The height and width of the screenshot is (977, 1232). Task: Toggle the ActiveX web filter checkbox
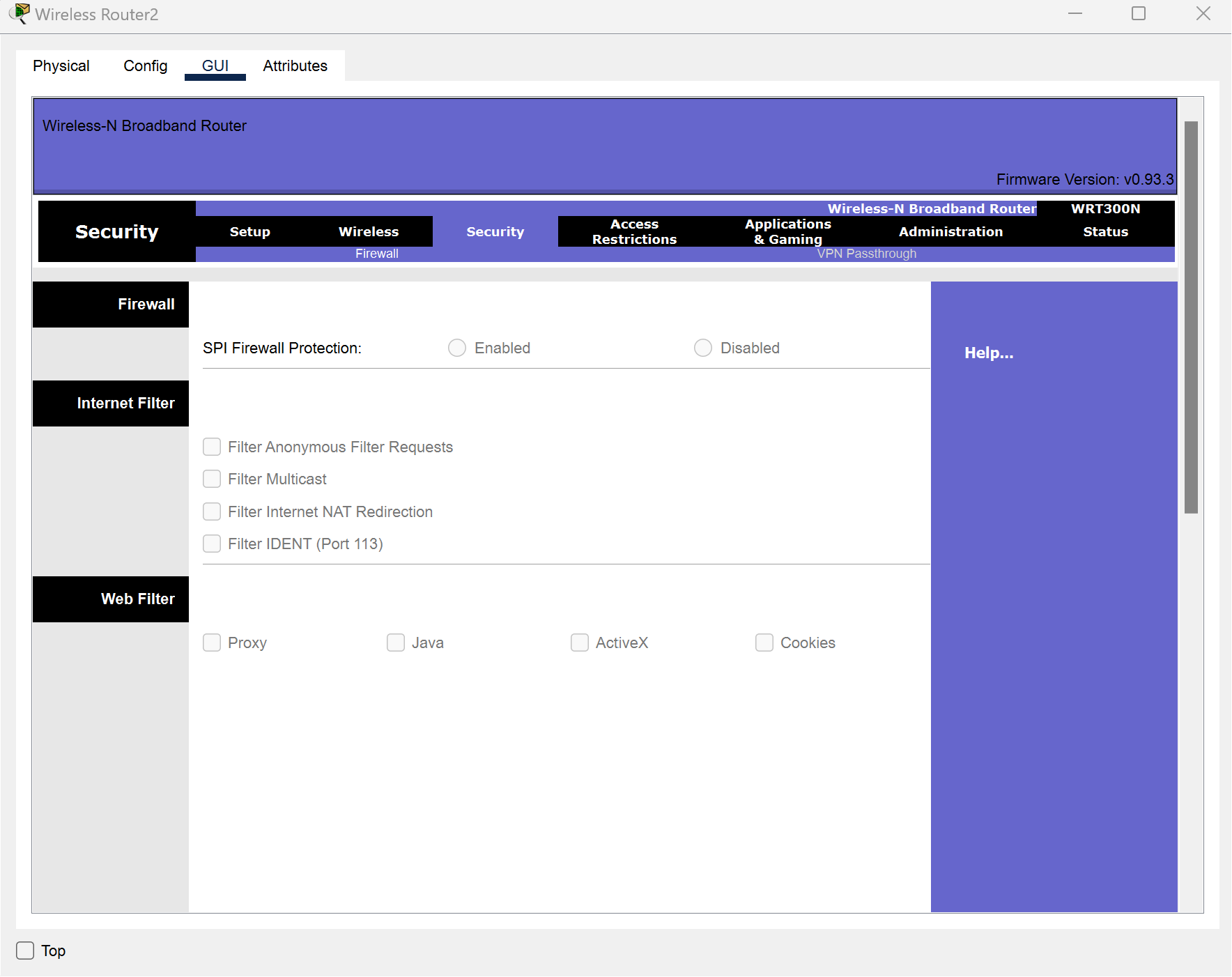(580, 643)
